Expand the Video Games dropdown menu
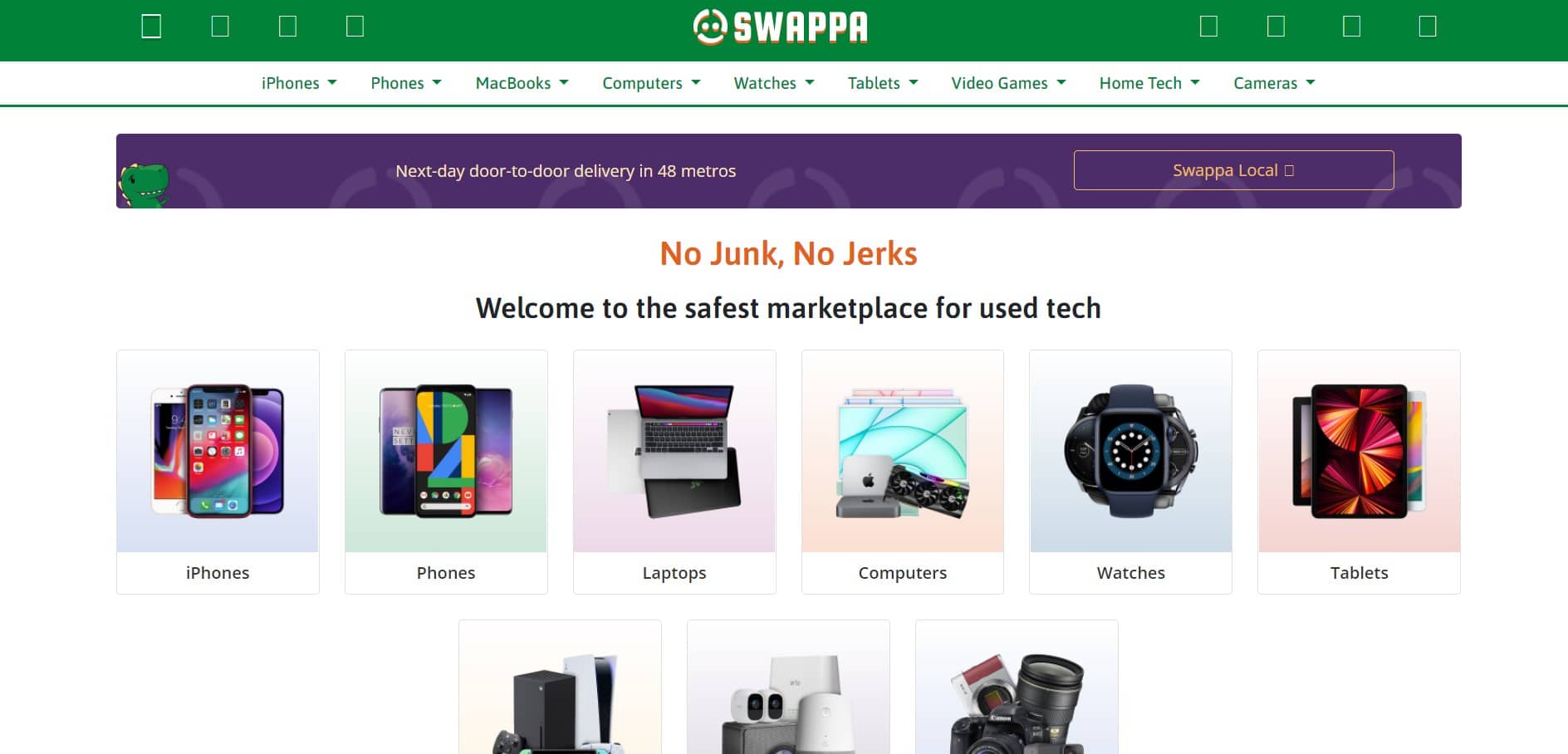The image size is (1568, 754). pos(1008,83)
